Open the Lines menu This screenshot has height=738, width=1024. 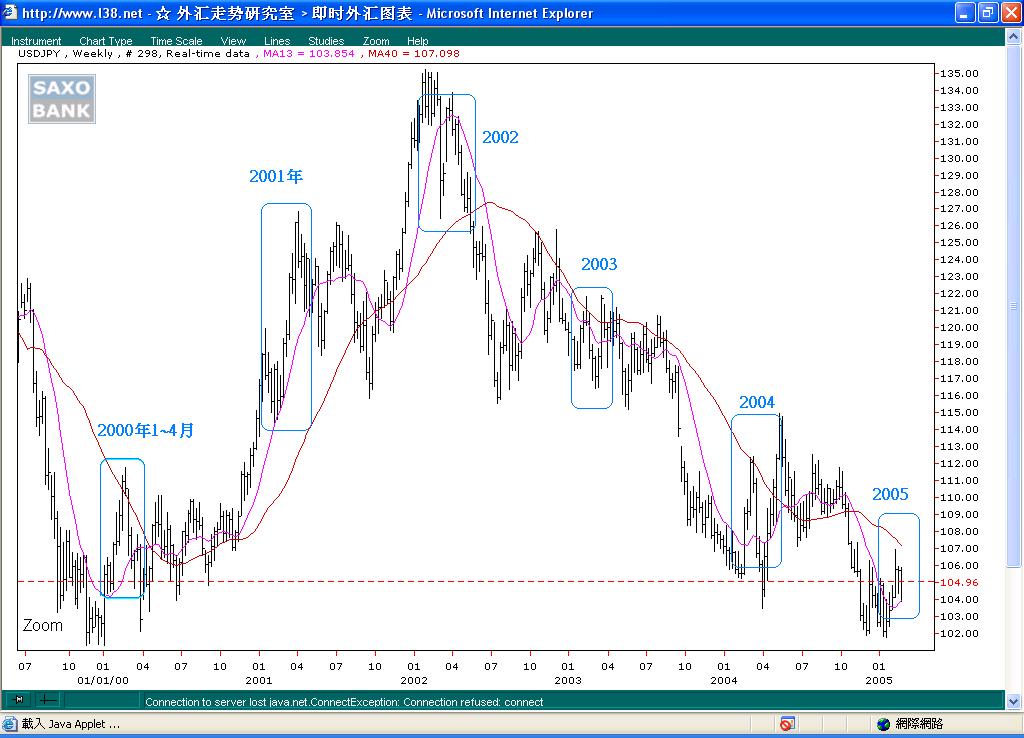coord(277,41)
